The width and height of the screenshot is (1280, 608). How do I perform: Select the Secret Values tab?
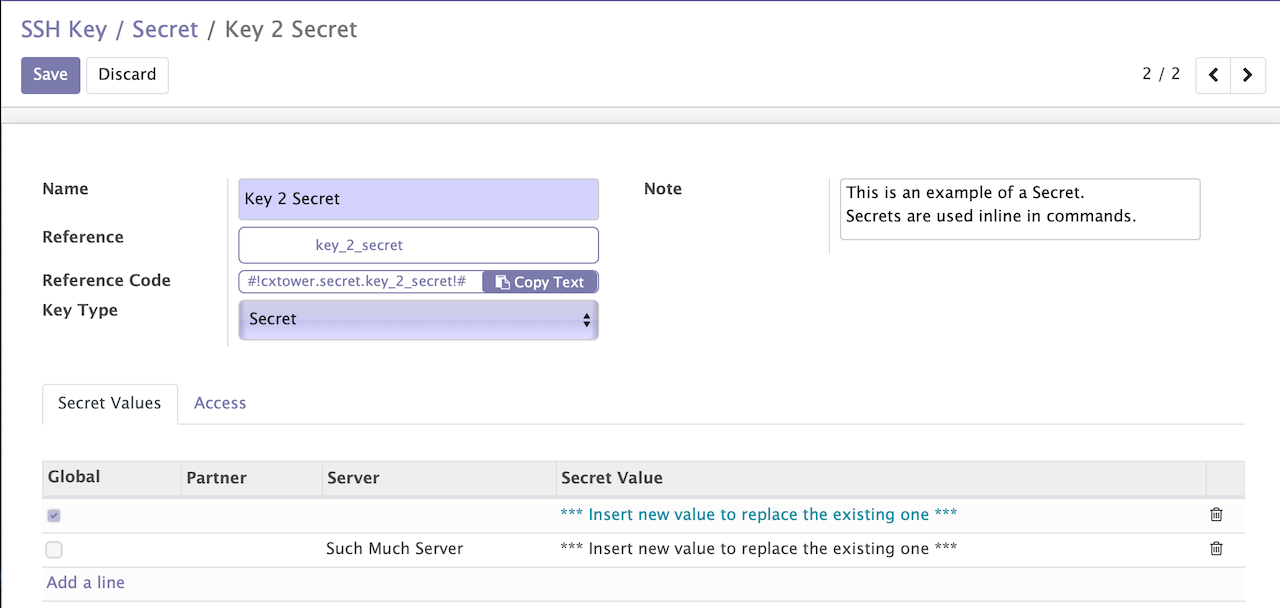point(109,403)
